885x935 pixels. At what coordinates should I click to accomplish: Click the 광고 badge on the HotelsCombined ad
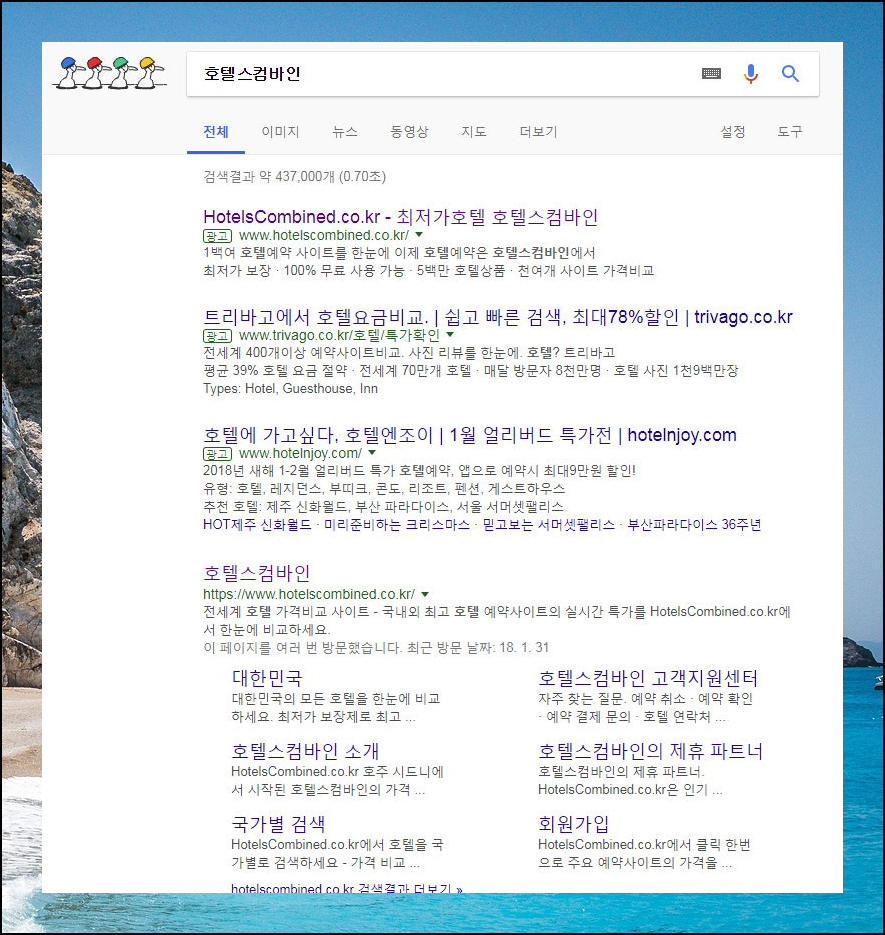[217, 236]
